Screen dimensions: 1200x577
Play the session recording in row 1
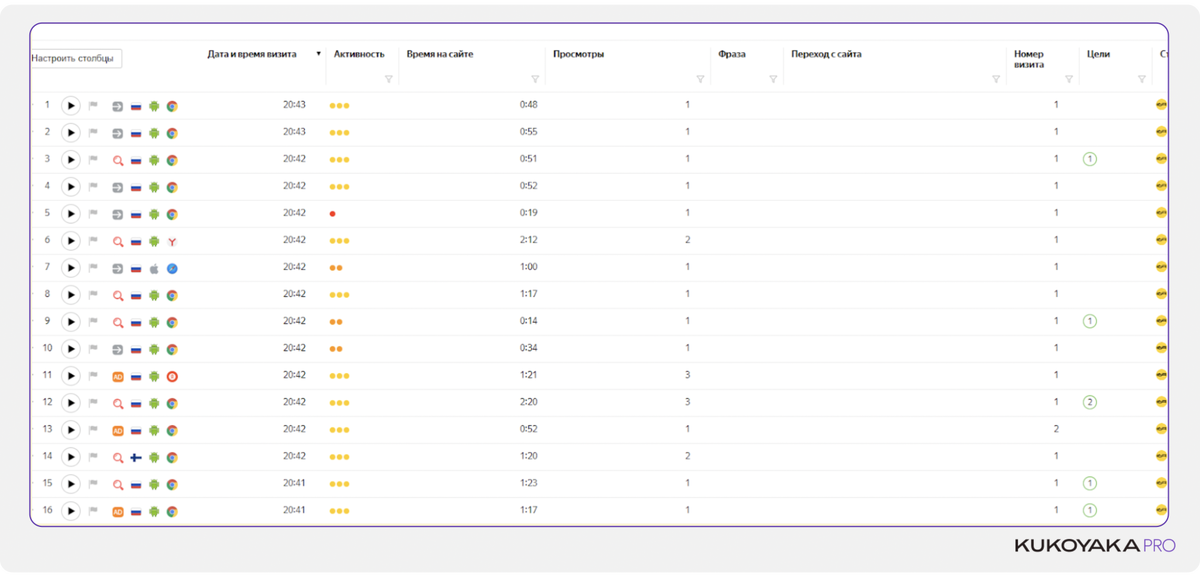point(70,105)
